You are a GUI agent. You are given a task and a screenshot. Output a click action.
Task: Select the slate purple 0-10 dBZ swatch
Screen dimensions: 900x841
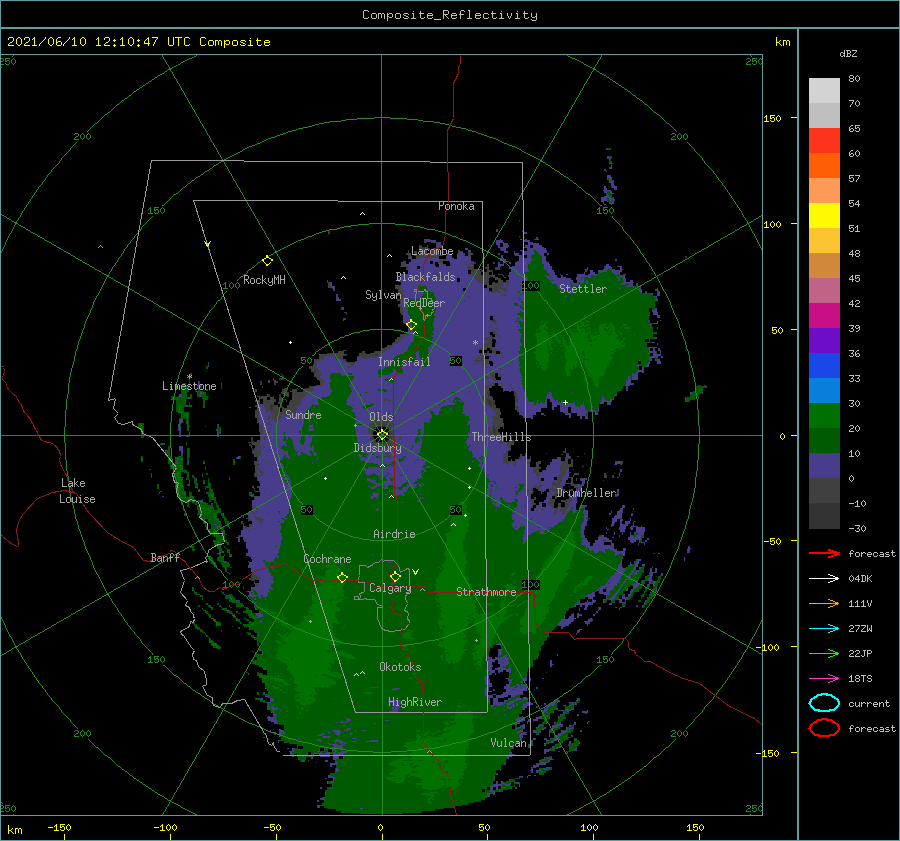click(x=824, y=466)
